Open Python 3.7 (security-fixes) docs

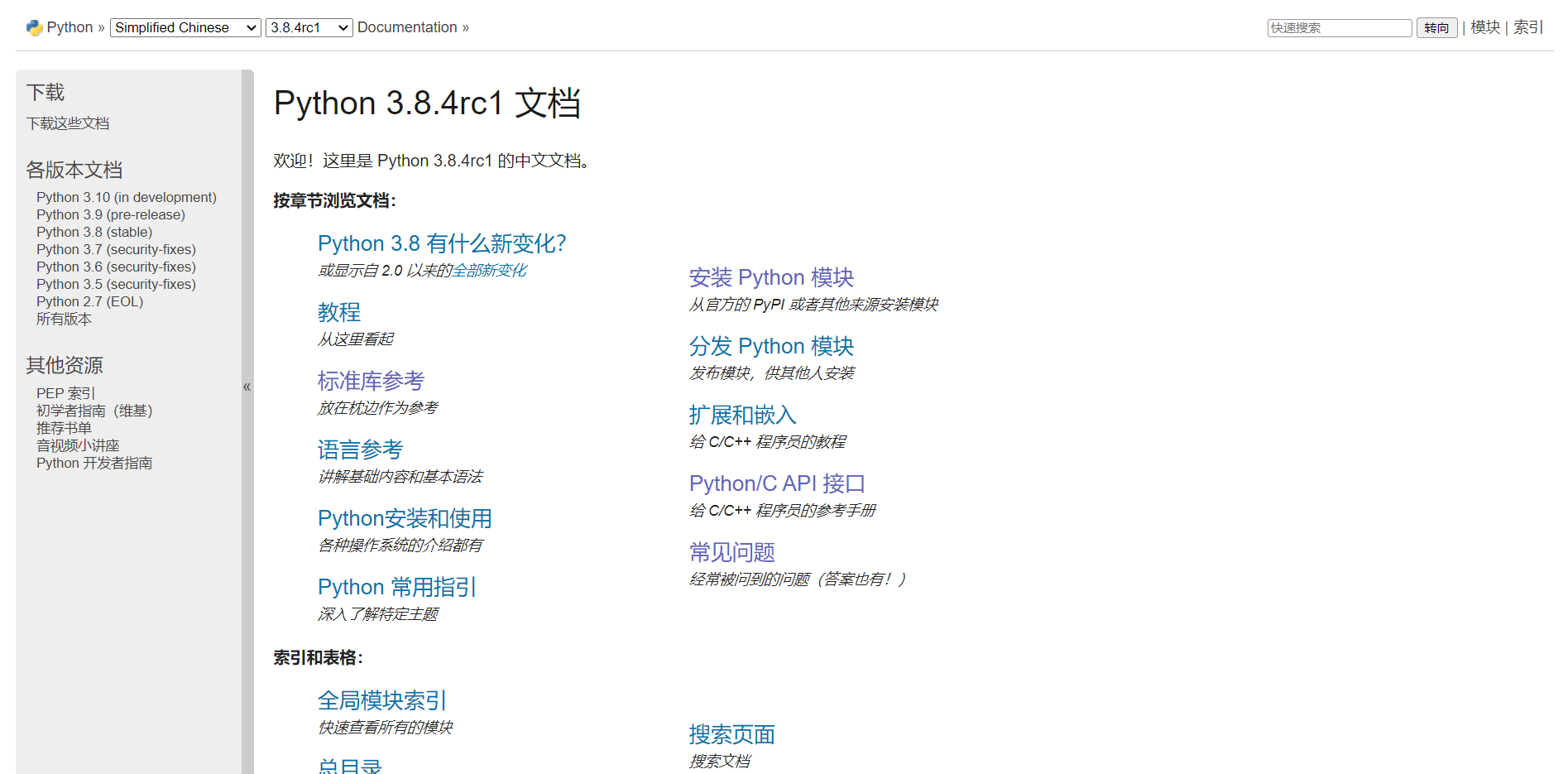116,249
